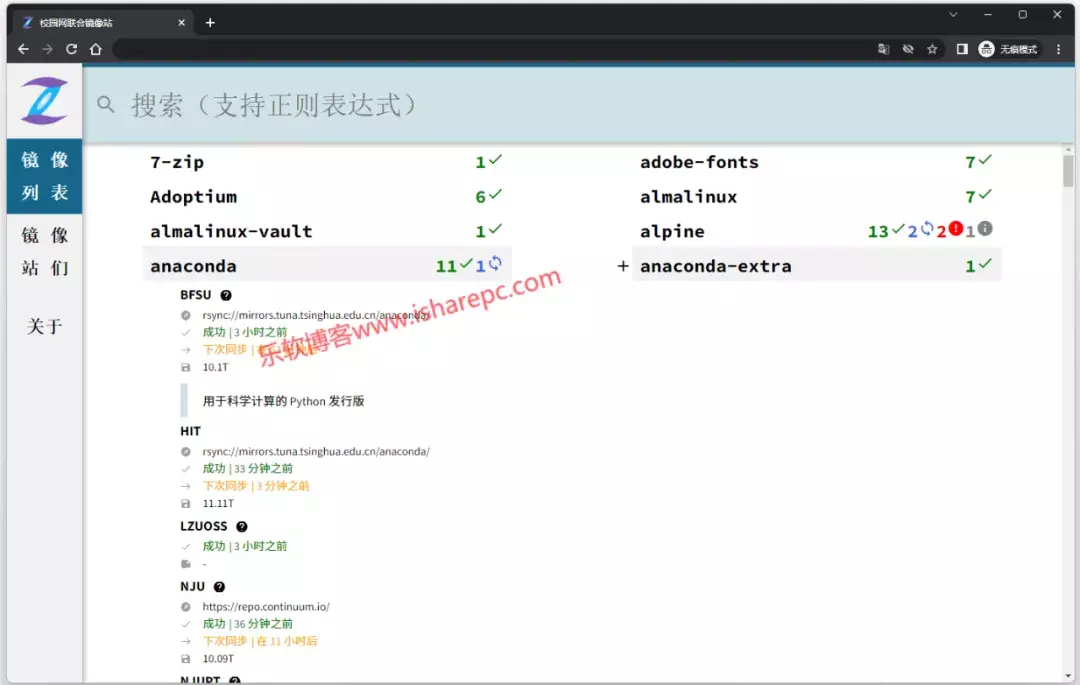Image resolution: width=1080 pixels, height=685 pixels.
Task: Toggle the browser side panel icon
Action: [962, 49]
